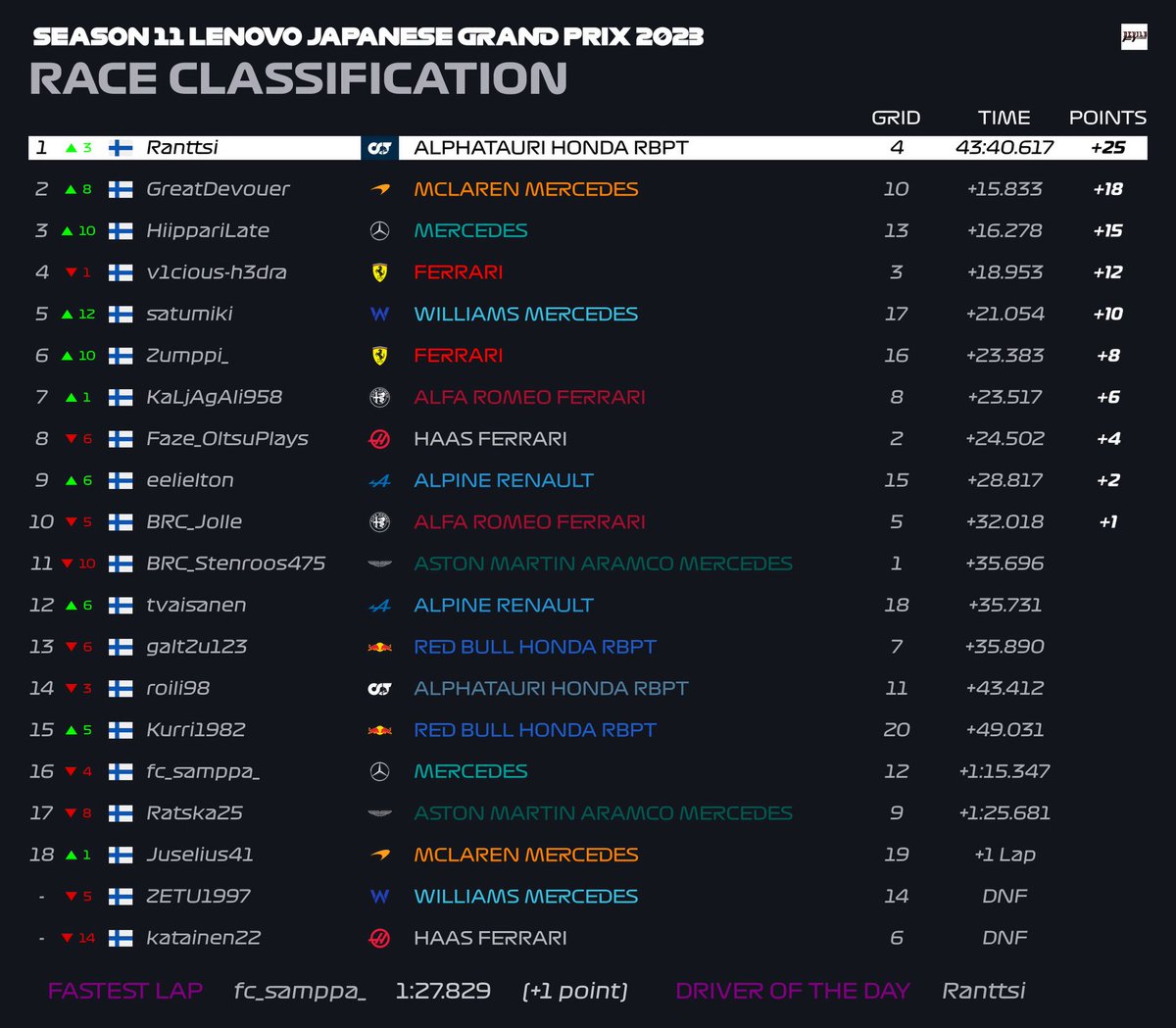Click the Aston Martin wings beside BRC_Stenroos475
1176x1028 pixels.
tap(379, 564)
